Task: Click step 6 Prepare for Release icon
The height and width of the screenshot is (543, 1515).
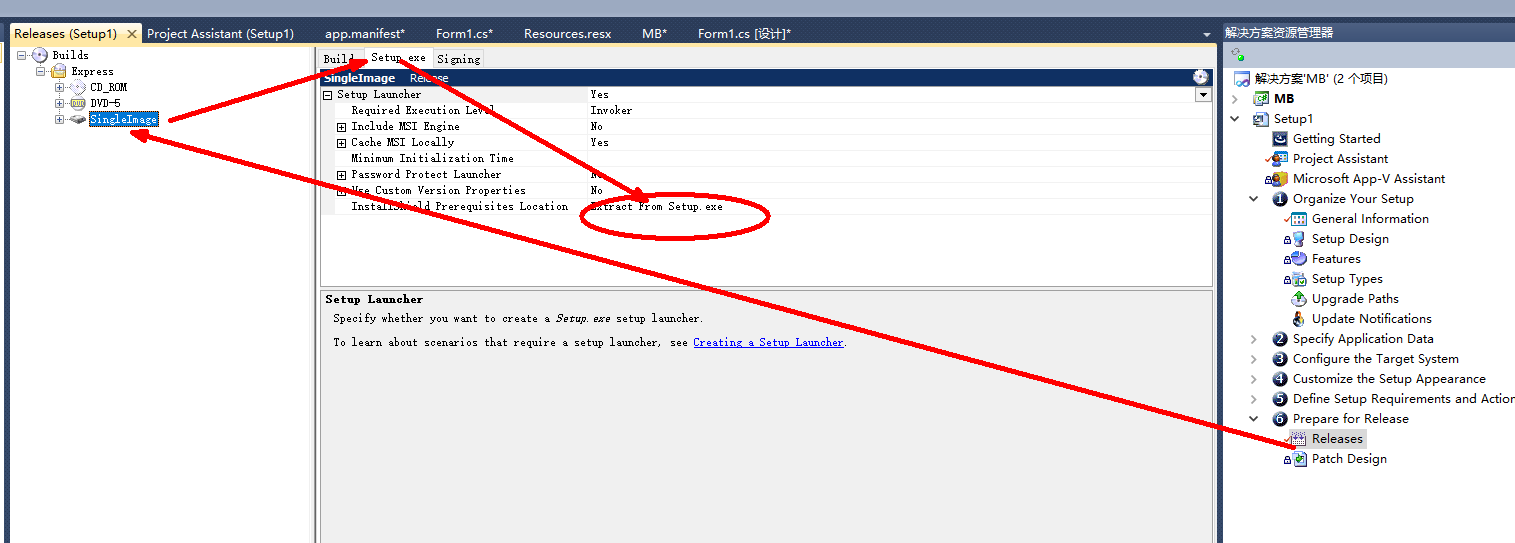Action: (x=1280, y=418)
